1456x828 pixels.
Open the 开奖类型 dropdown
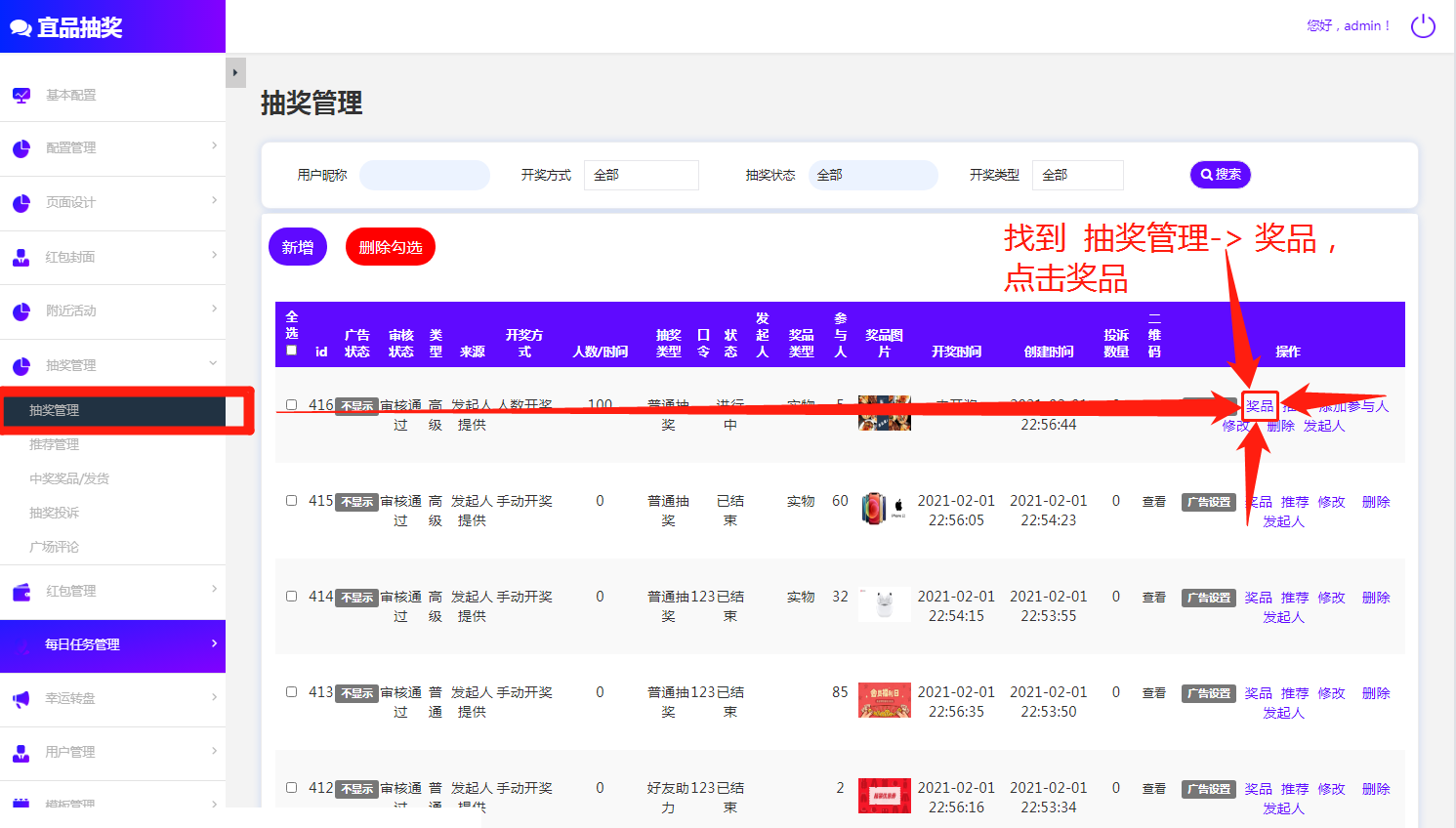pyautogui.click(x=1079, y=175)
